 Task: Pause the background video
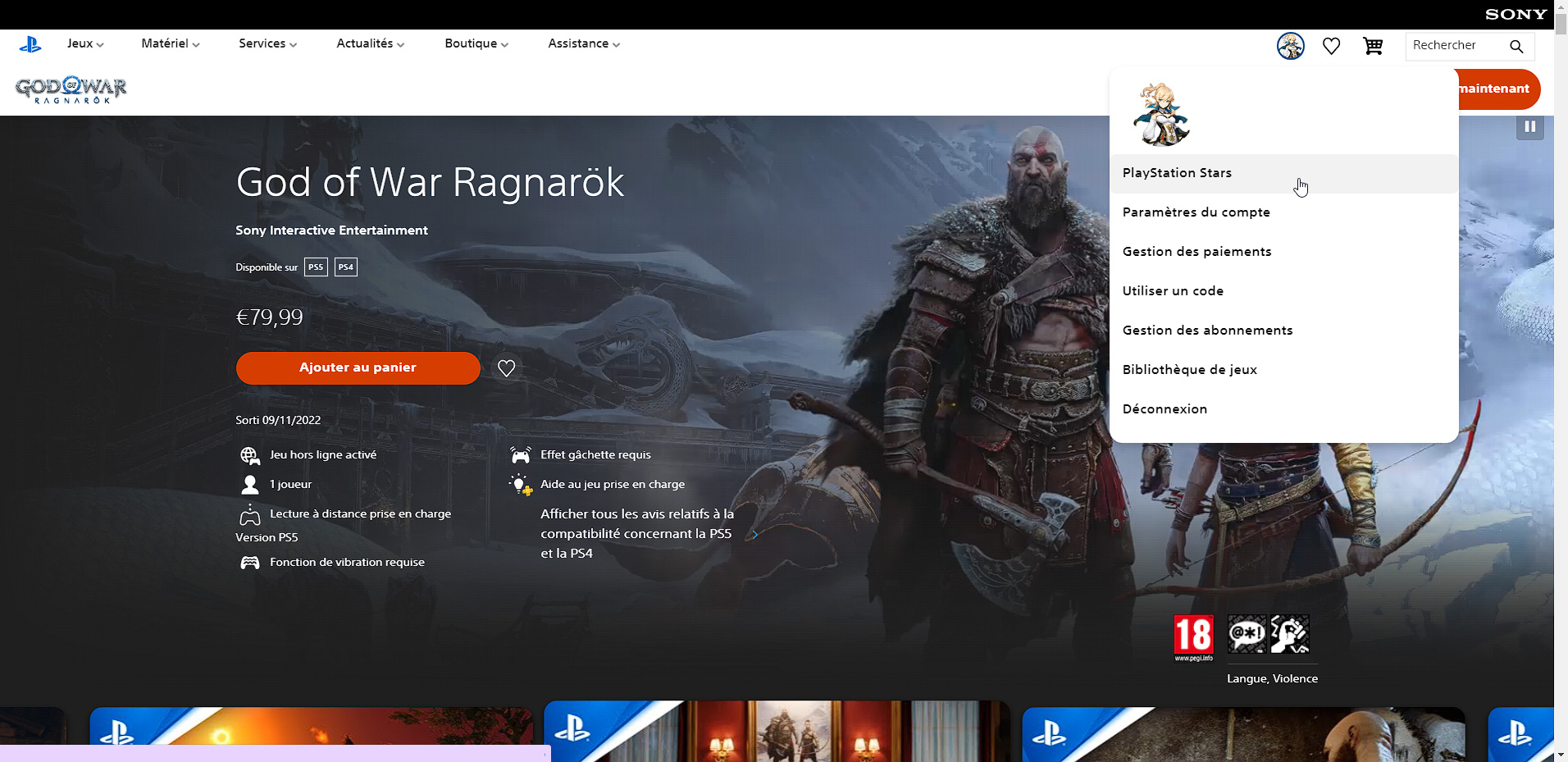pos(1529,126)
